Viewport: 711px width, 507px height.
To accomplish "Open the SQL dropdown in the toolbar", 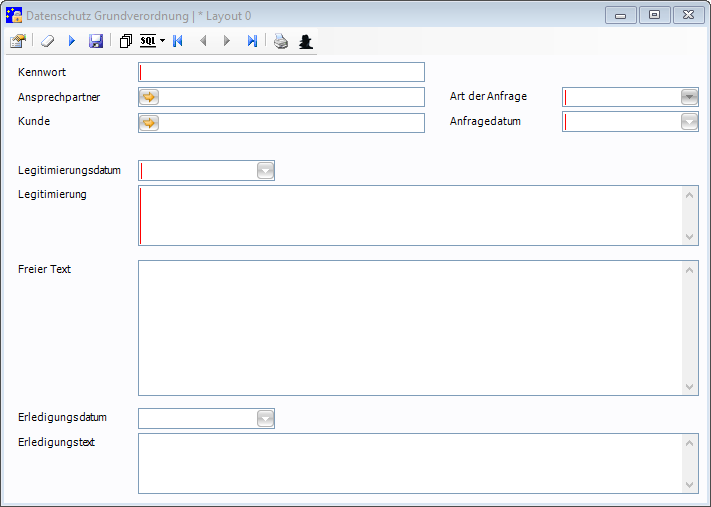I will click(x=152, y=41).
